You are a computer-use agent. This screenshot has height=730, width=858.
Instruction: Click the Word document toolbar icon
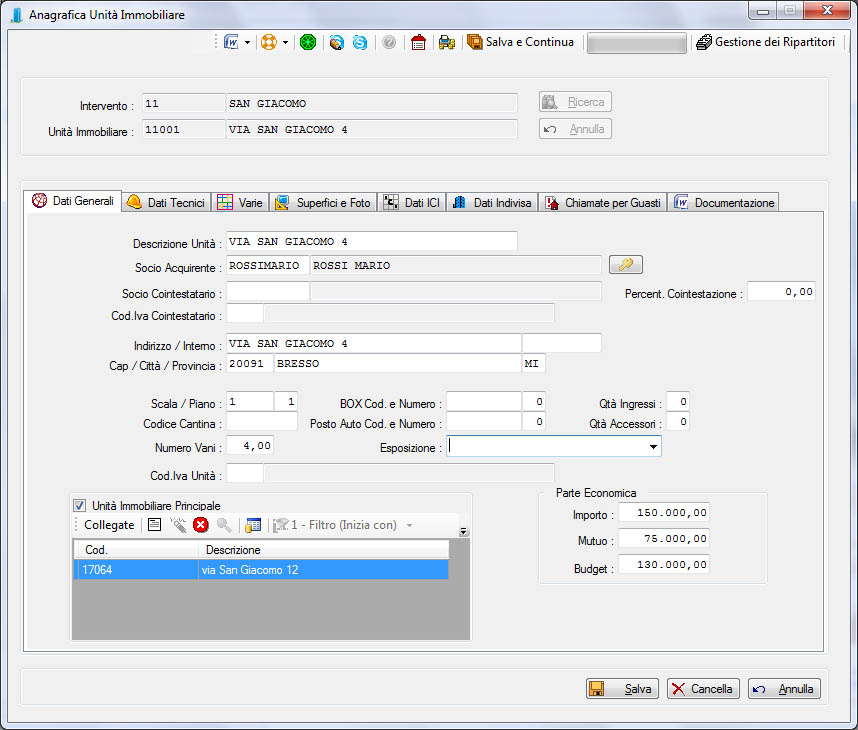(x=231, y=42)
